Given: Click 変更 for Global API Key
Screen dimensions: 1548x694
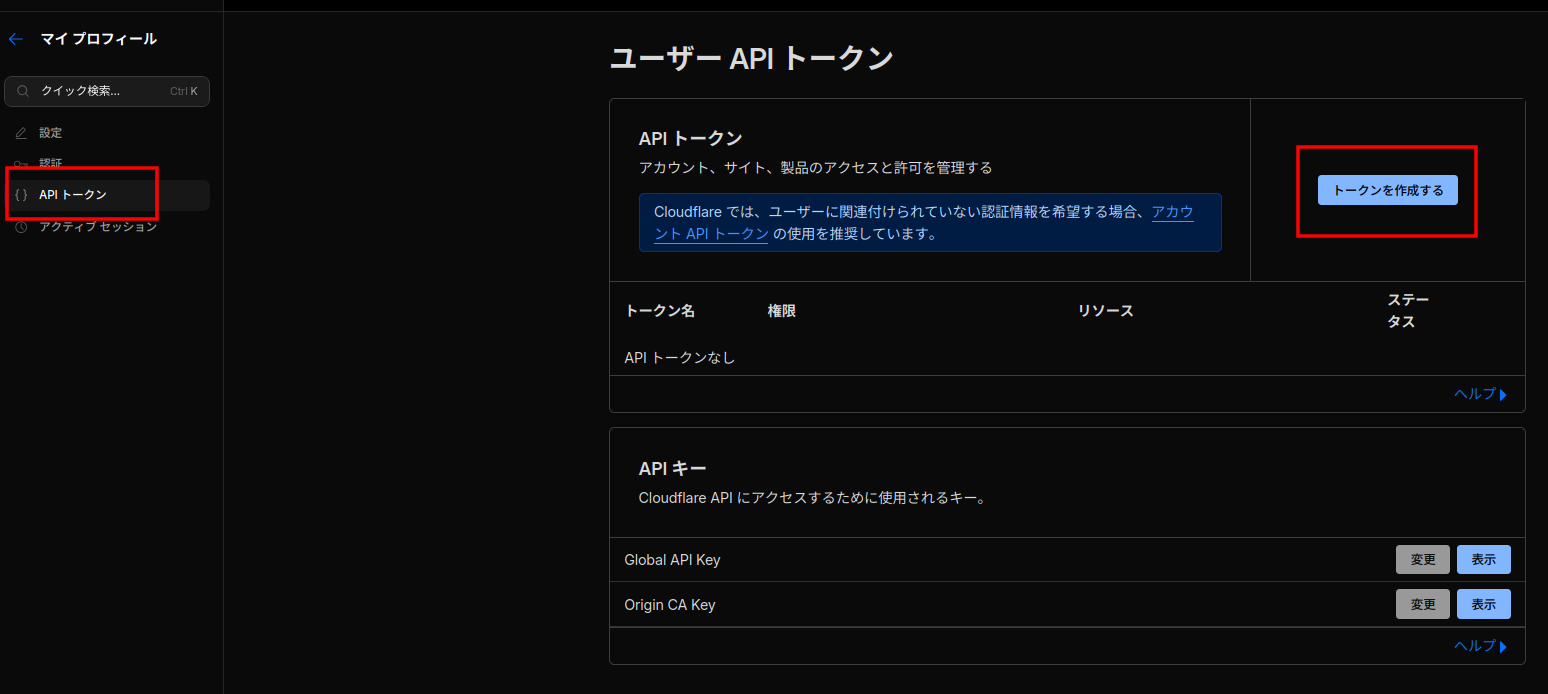Looking at the screenshot, I should [1422, 560].
